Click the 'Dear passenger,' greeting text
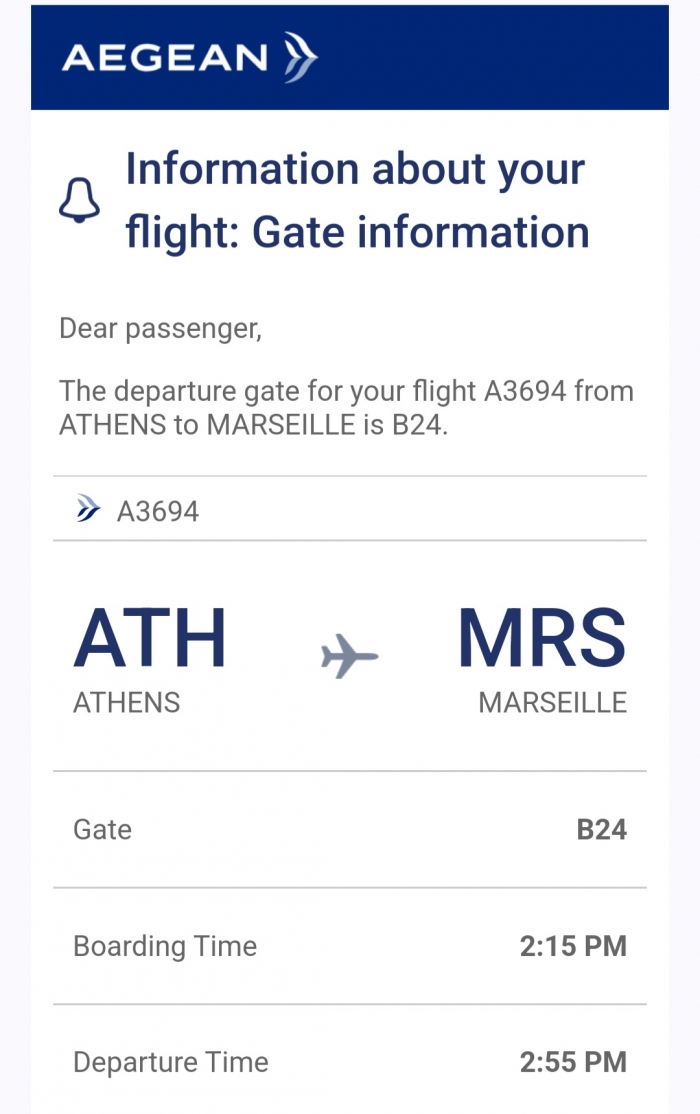700x1114 pixels. click(x=161, y=329)
